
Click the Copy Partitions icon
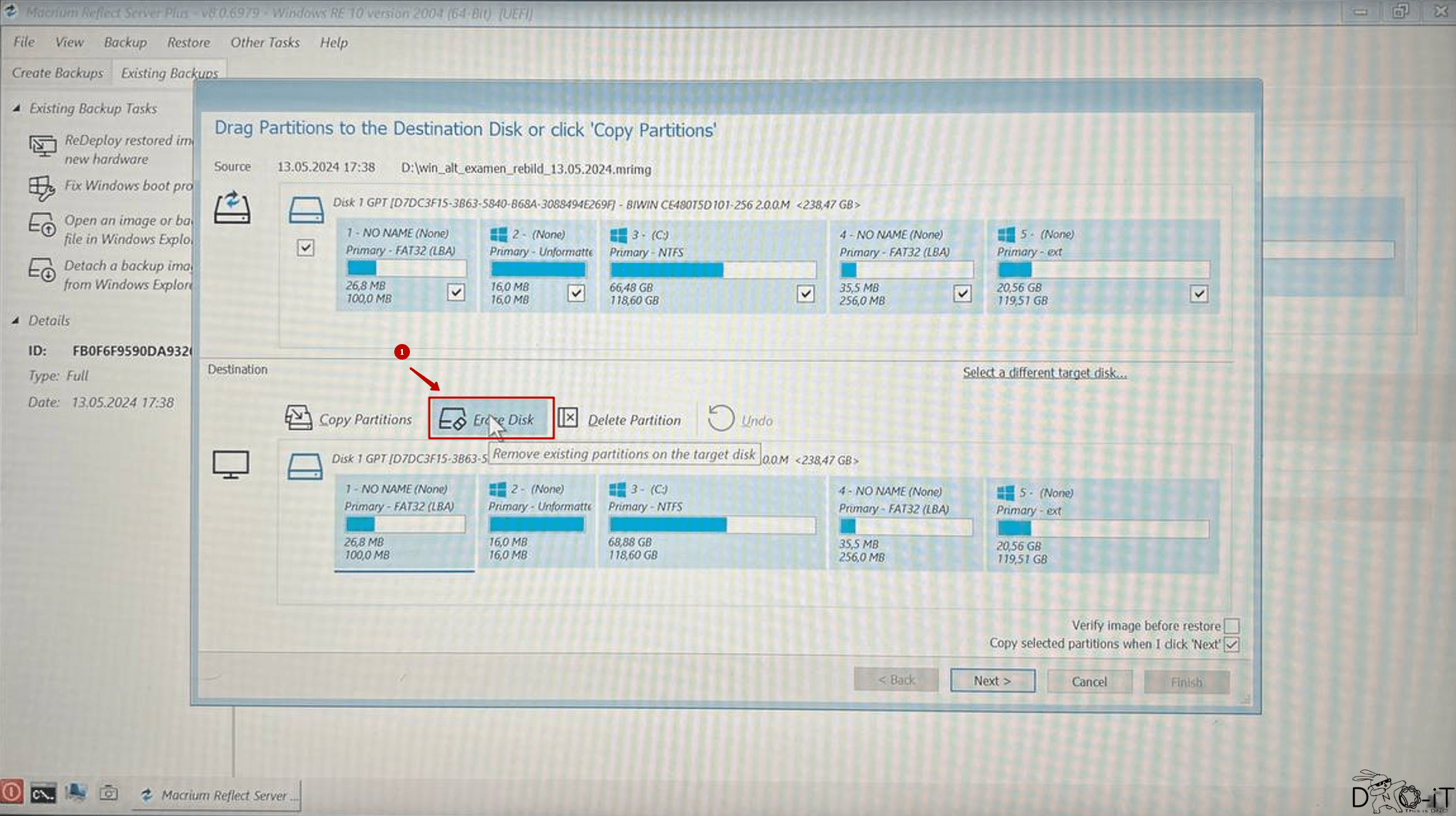point(298,418)
